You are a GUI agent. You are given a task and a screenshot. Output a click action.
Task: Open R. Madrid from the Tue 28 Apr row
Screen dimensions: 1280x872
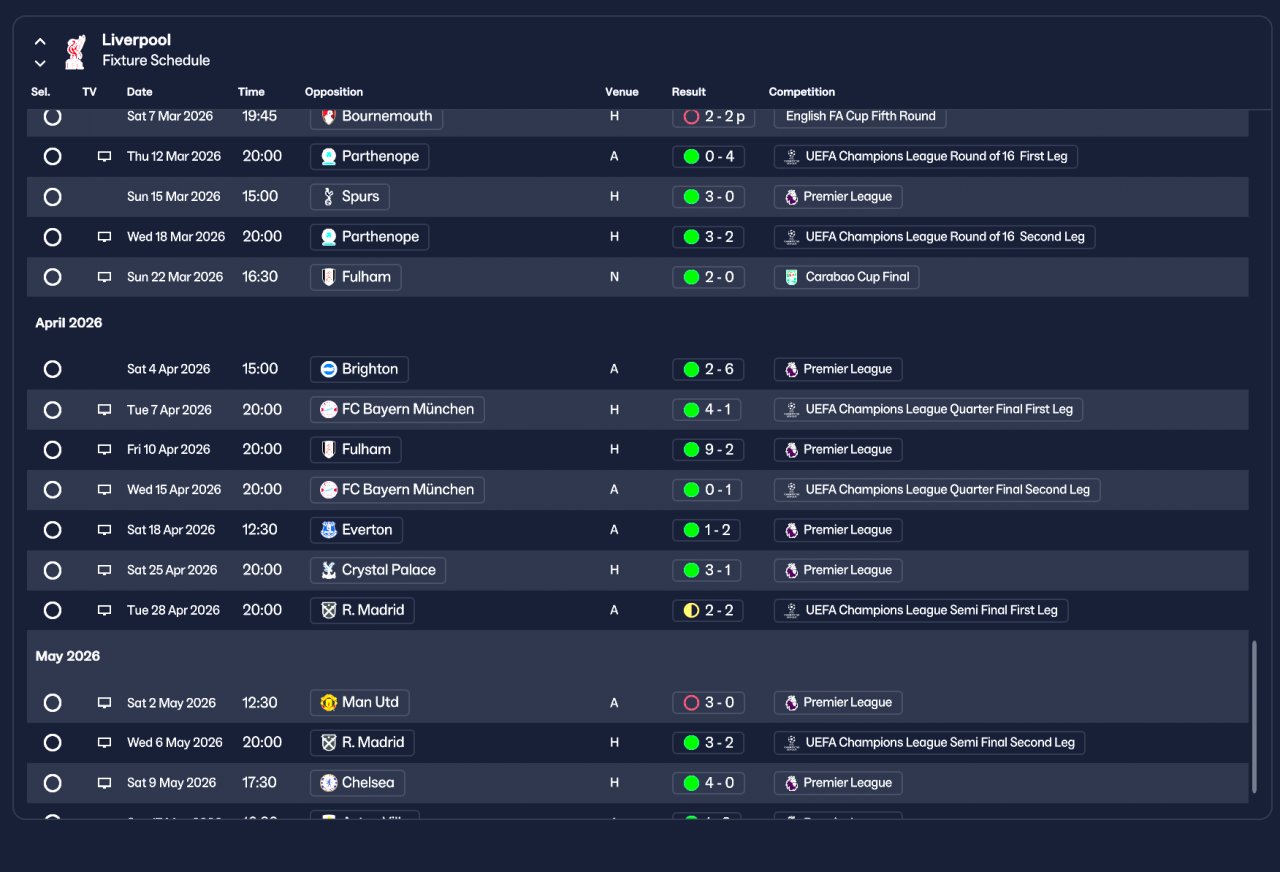coord(362,610)
